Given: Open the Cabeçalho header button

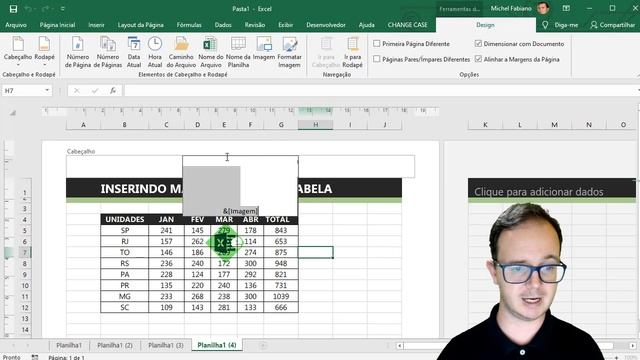Looking at the screenshot, I should (18, 51).
